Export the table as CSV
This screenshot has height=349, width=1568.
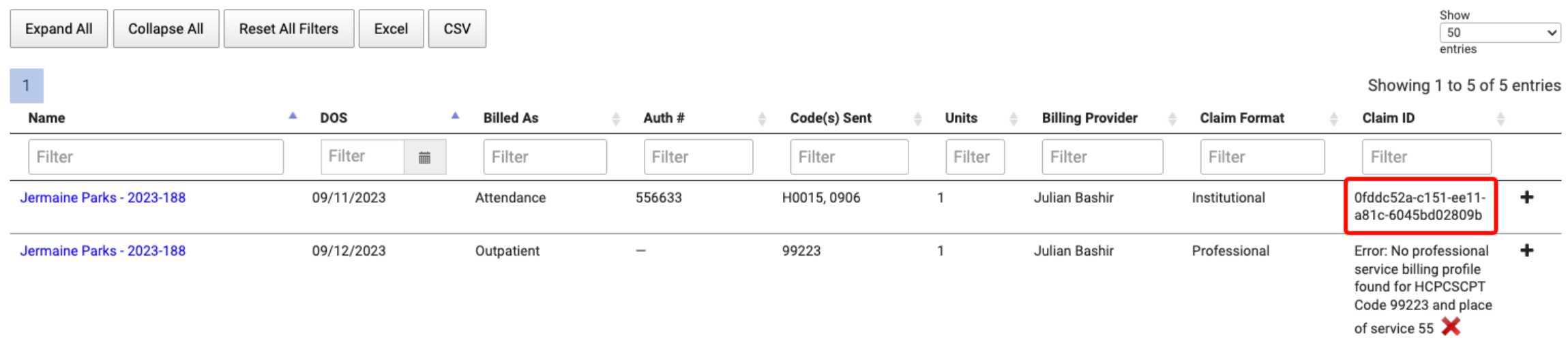(457, 29)
